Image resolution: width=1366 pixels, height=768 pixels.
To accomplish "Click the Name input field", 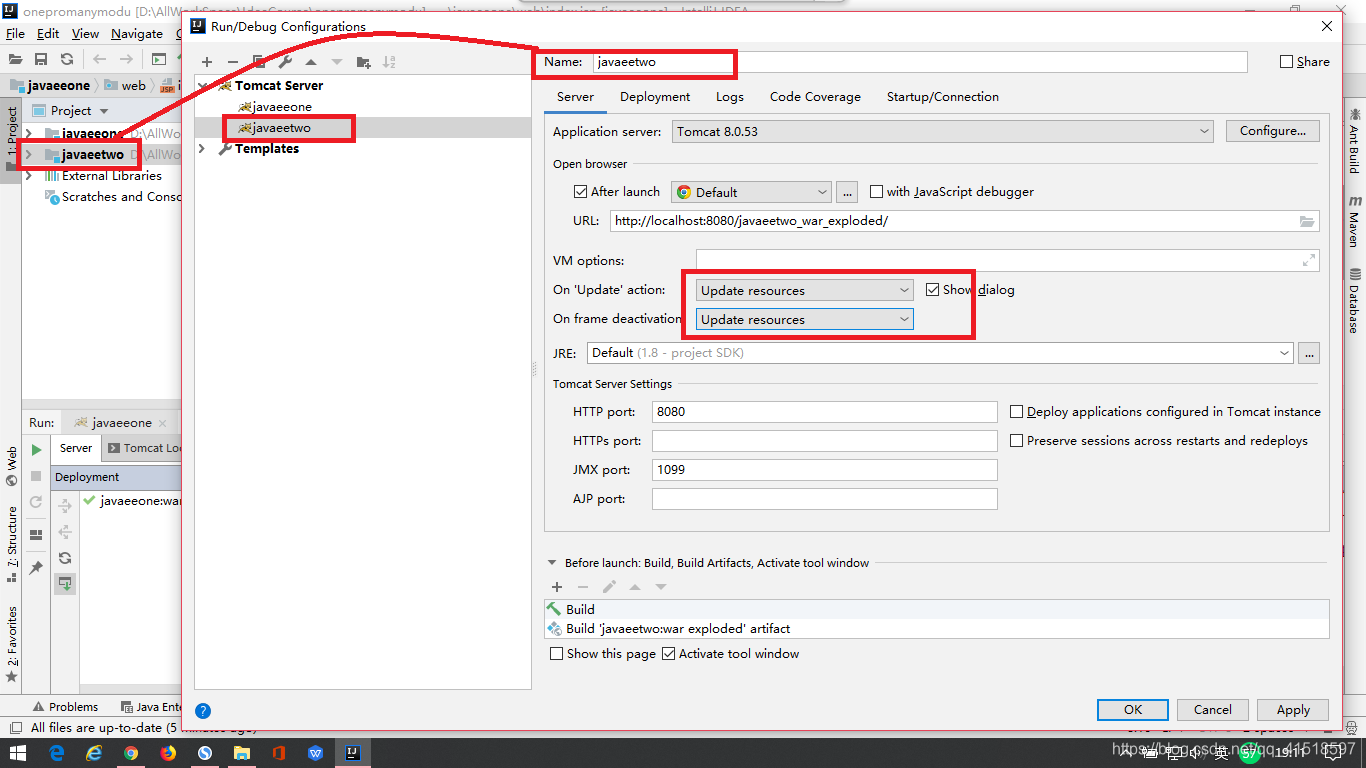I will [x=920, y=62].
